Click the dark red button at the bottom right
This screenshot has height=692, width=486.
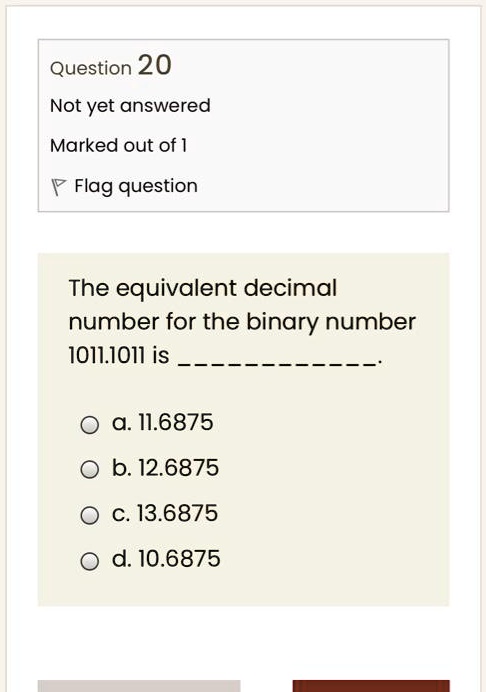[x=371, y=686]
